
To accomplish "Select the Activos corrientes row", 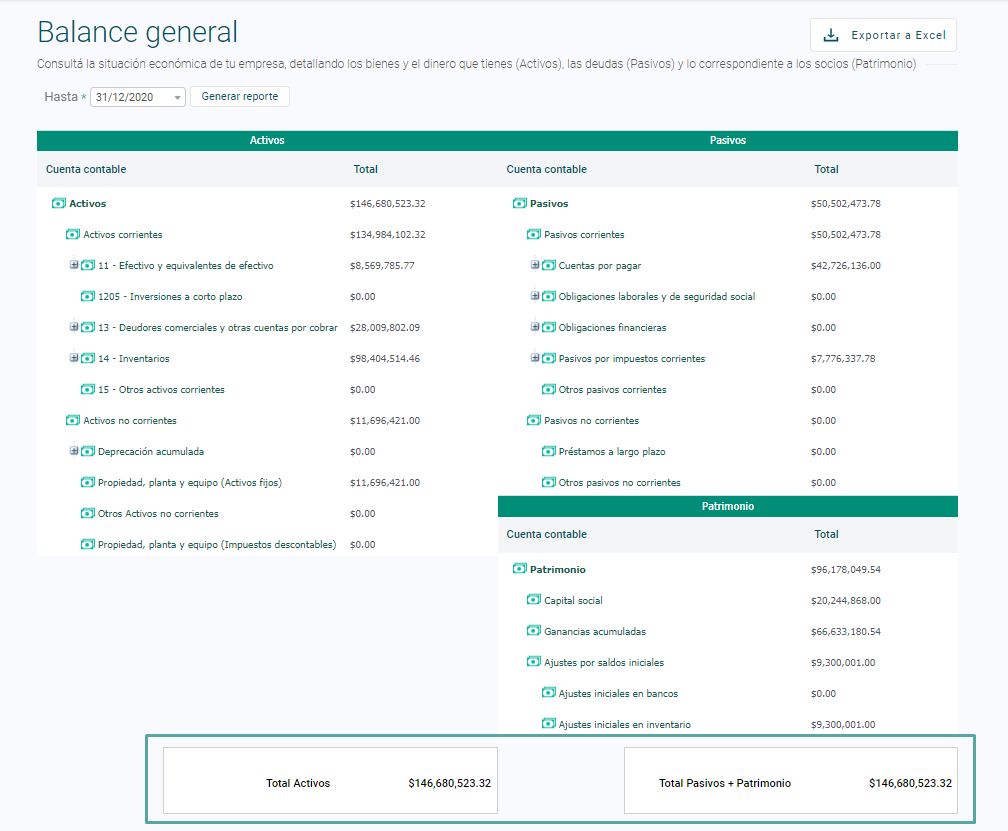I will point(267,235).
